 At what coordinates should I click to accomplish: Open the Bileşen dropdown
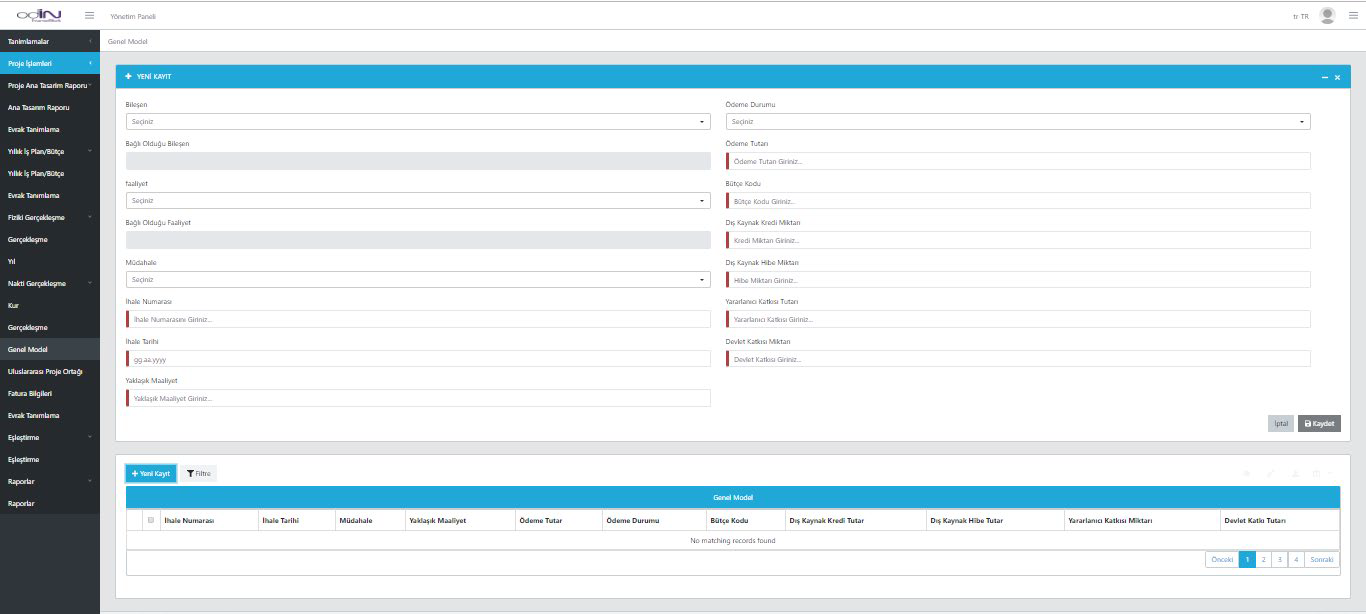coord(418,122)
